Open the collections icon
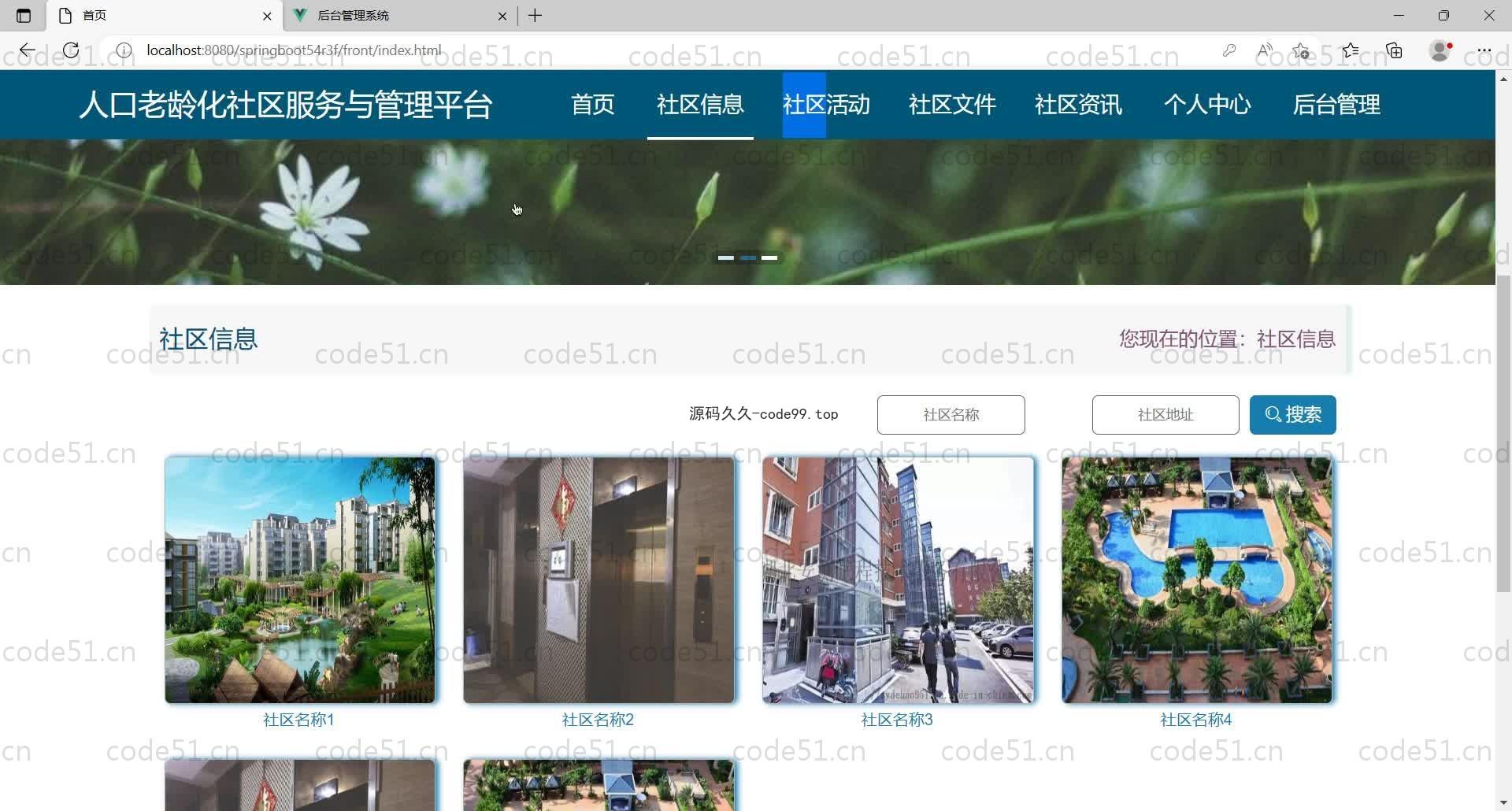 (x=1395, y=50)
